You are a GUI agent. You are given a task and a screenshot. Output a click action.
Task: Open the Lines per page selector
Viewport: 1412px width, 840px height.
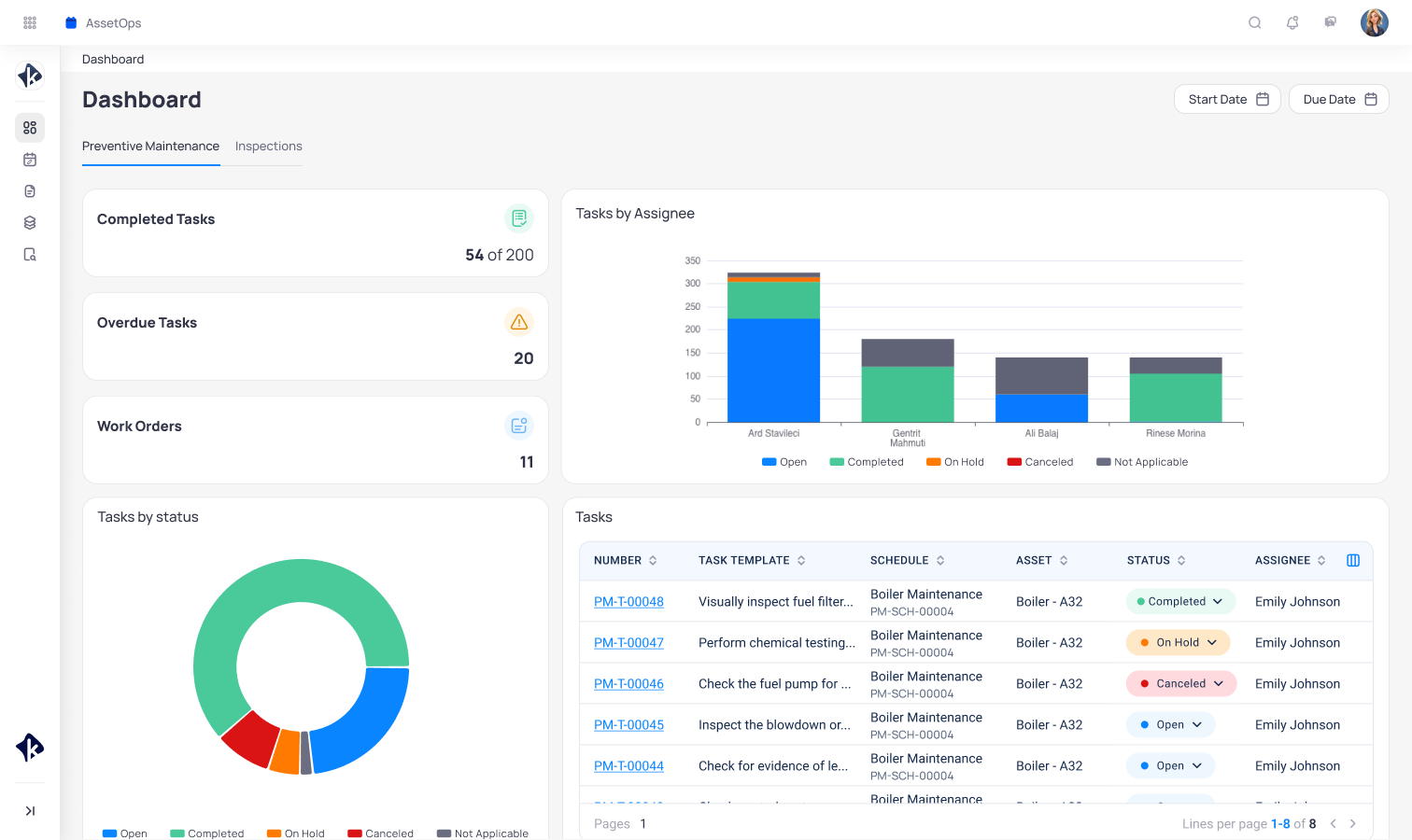click(1283, 823)
